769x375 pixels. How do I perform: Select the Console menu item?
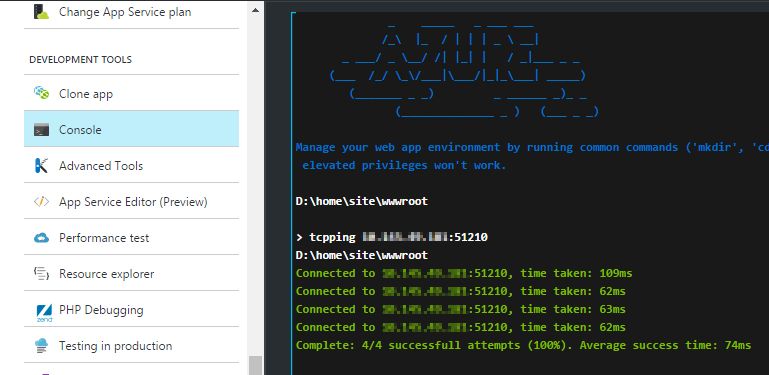131,129
